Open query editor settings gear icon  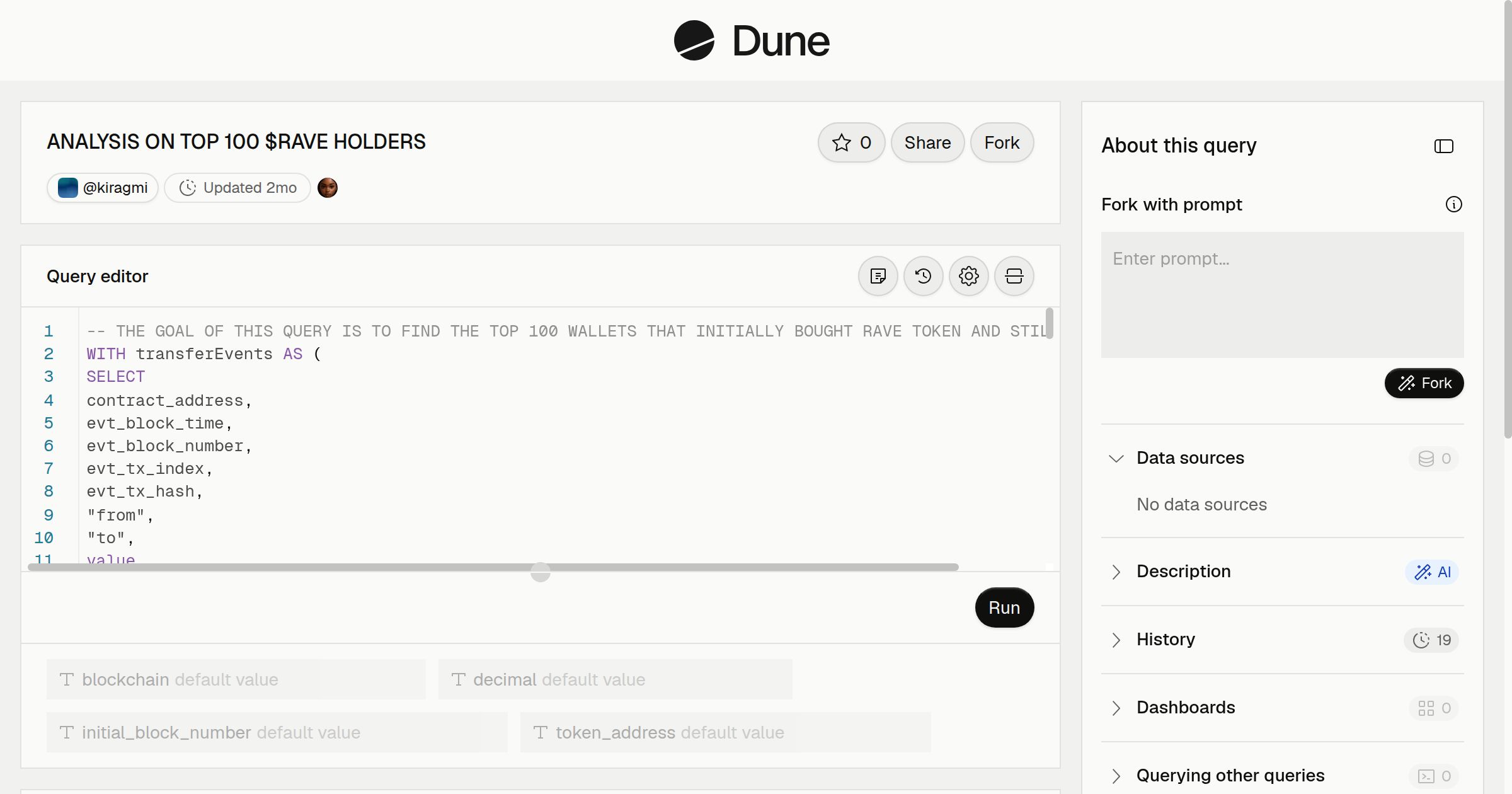(x=969, y=276)
